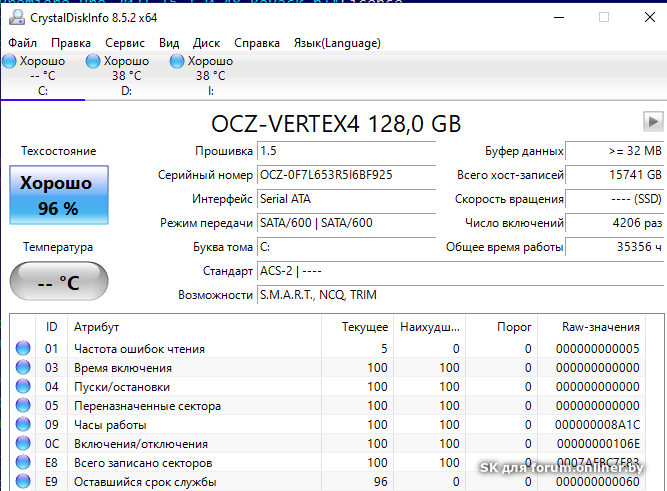
Task: Click the Хорошо 96 % health status button
Action: coord(58,195)
